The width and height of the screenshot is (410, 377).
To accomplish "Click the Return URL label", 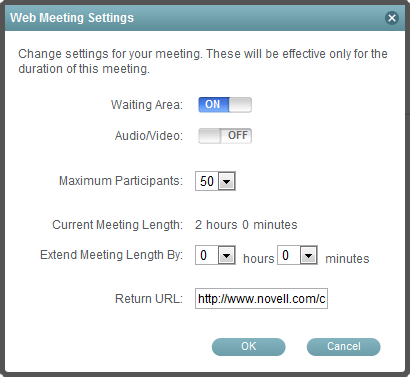I will coord(149,299).
